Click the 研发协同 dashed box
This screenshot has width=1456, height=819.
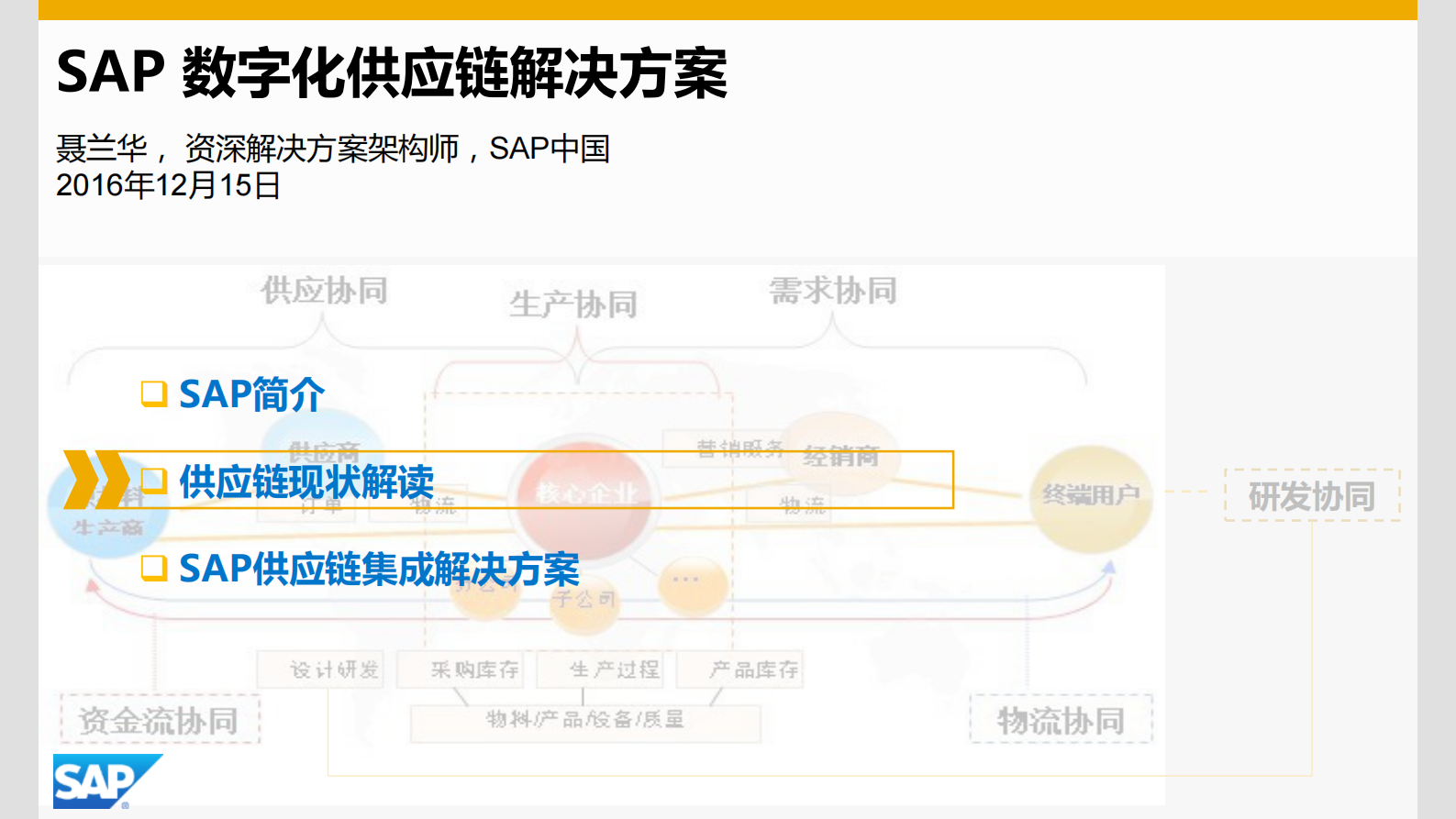tap(1312, 495)
